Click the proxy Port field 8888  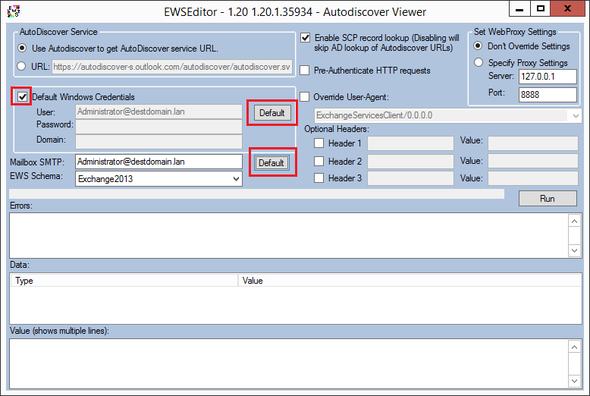(547, 94)
